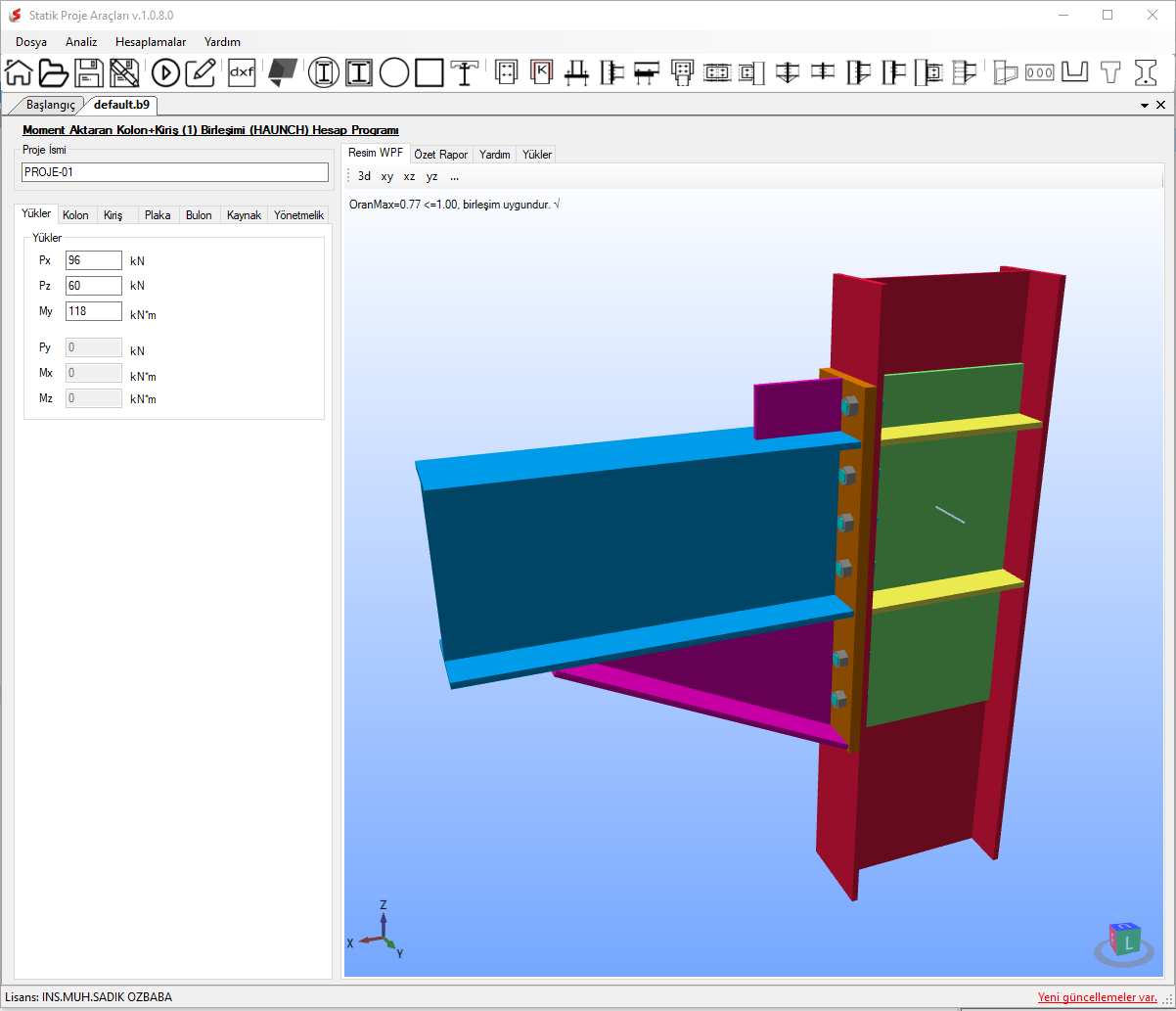Switch to the Özet Rapor tab
1176x1011 pixels.
[x=441, y=155]
